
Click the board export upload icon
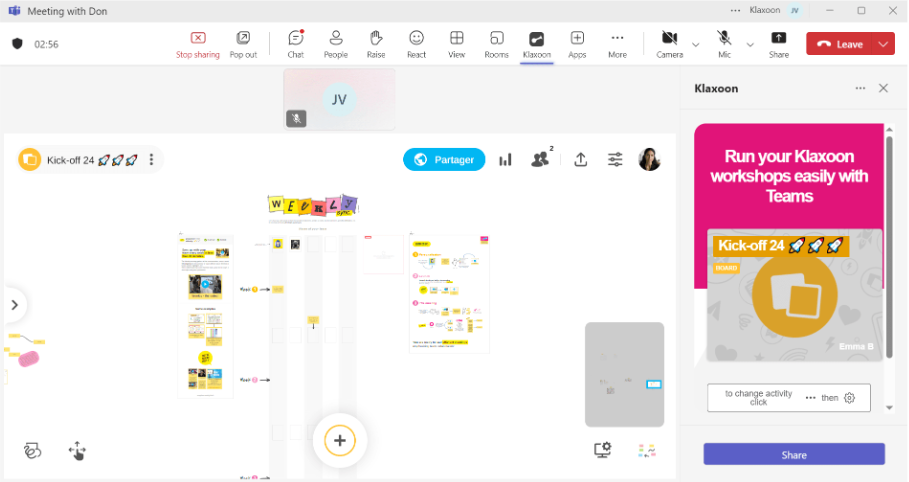tap(580, 160)
